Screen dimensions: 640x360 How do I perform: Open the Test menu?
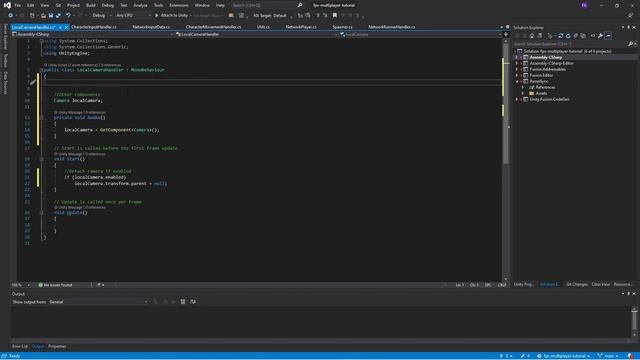click(x=123, y=5)
